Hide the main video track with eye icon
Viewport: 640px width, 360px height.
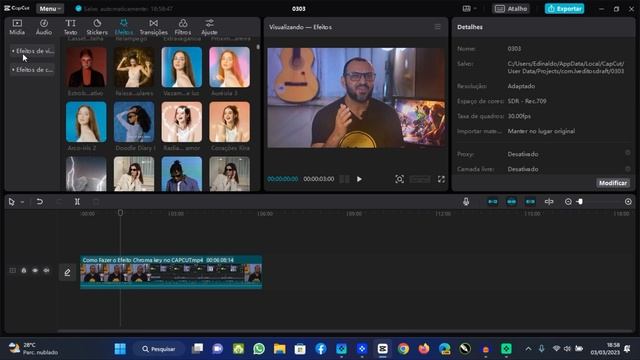35,270
